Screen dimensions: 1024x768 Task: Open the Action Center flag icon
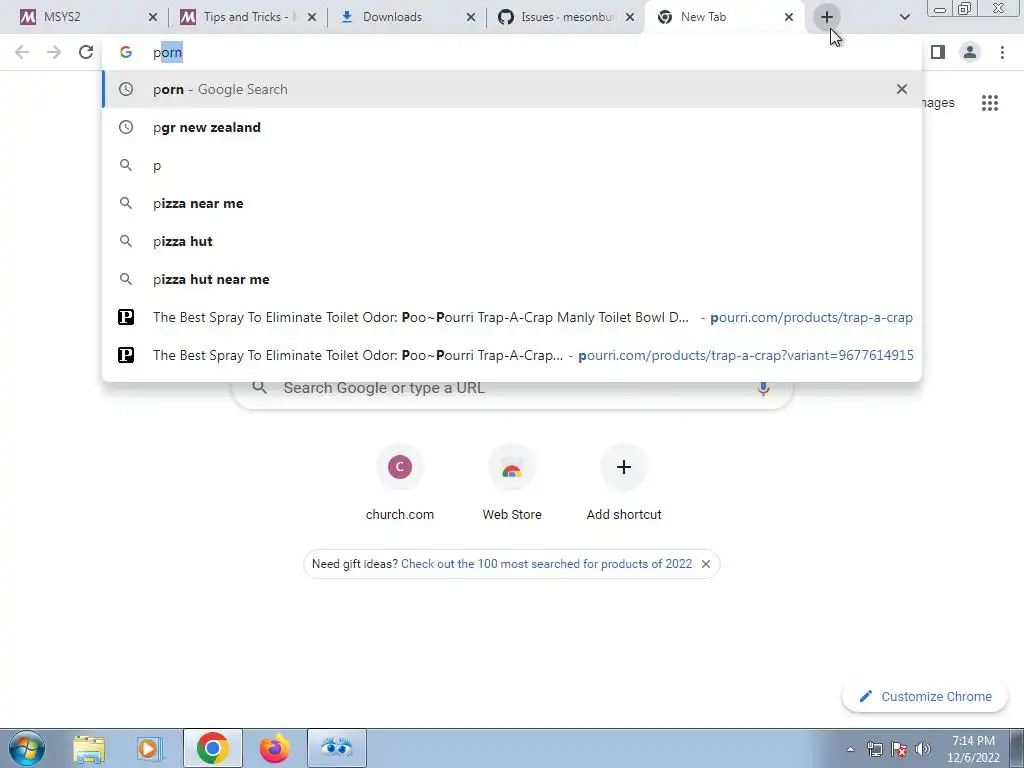tap(899, 749)
